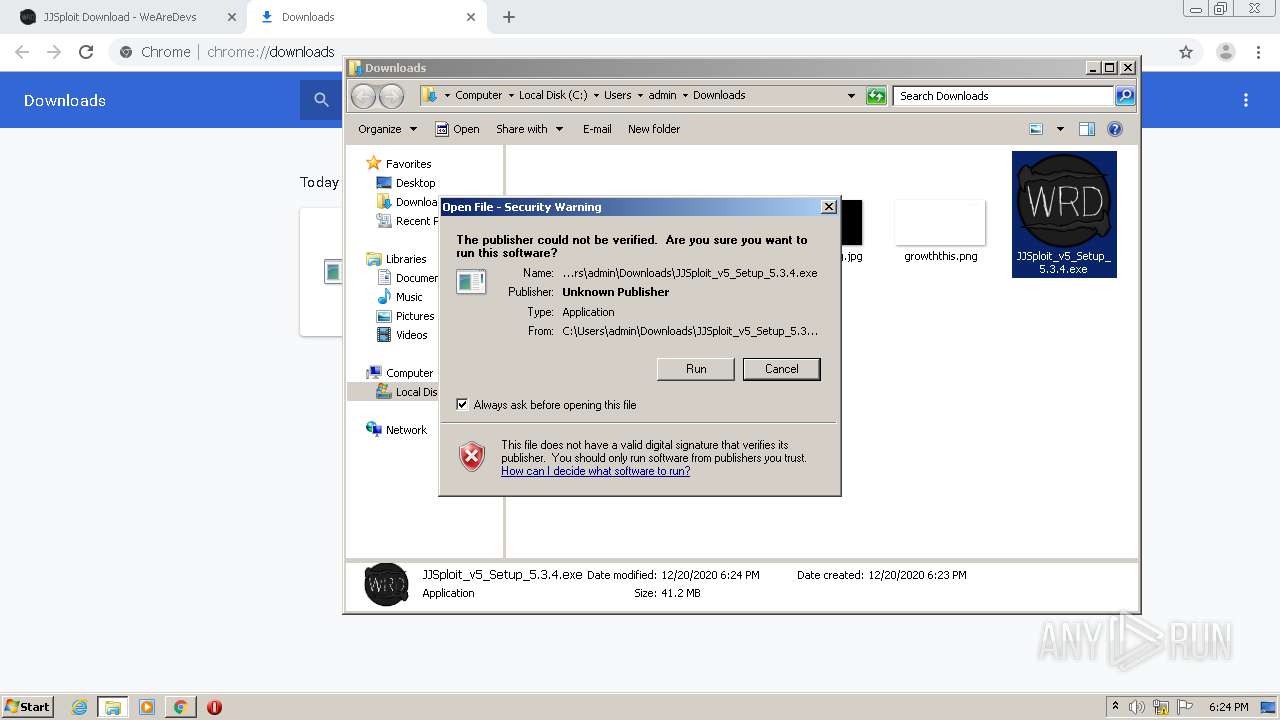Expand the address bar history dropdown

click(x=851, y=96)
